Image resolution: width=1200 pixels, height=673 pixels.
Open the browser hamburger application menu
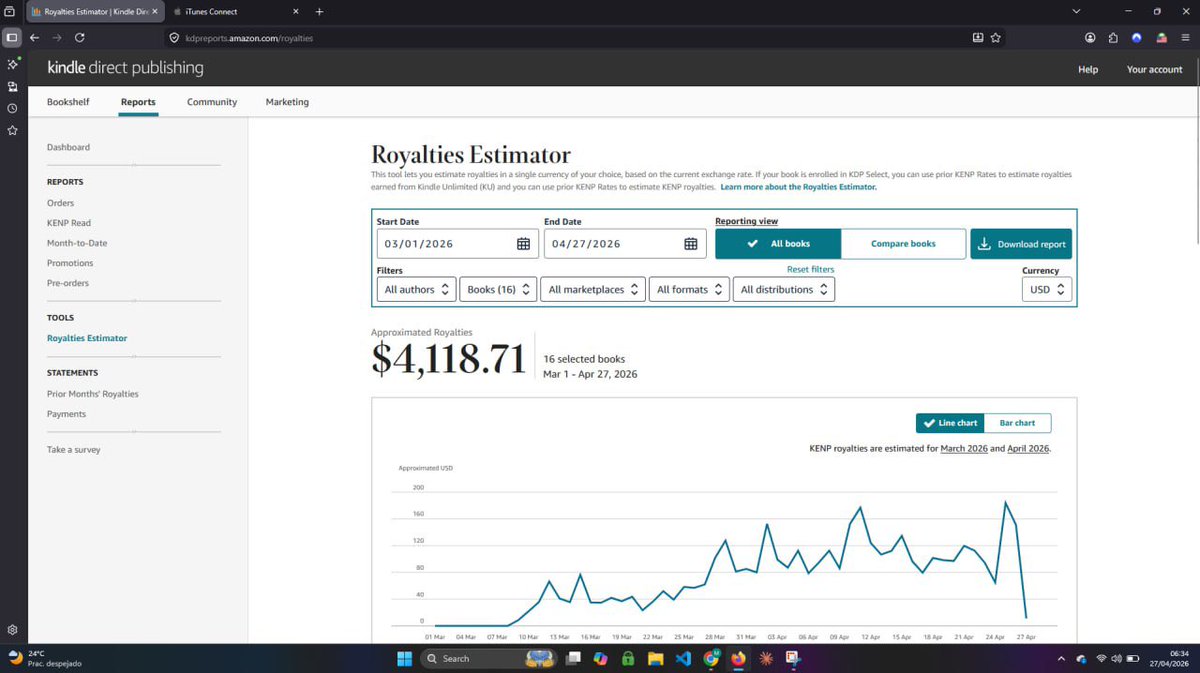click(x=1184, y=37)
